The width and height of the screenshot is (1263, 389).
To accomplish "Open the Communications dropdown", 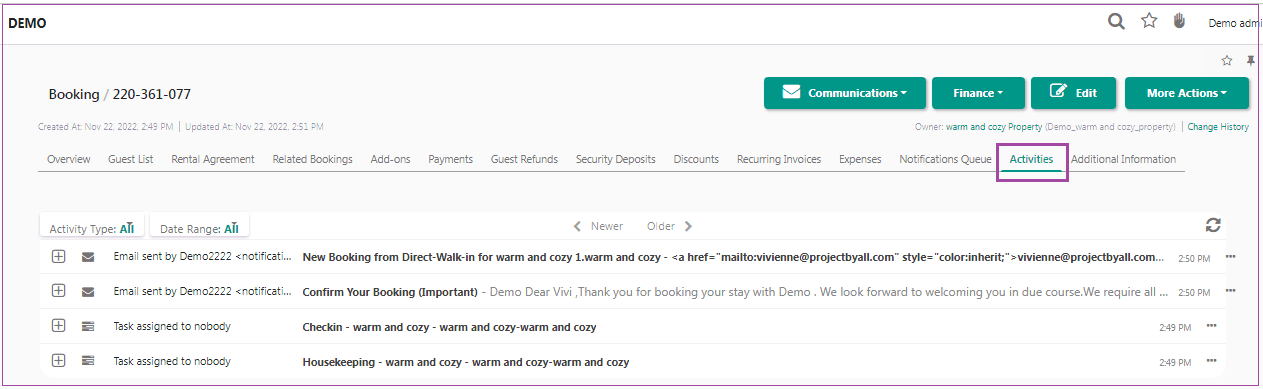I will pos(845,93).
